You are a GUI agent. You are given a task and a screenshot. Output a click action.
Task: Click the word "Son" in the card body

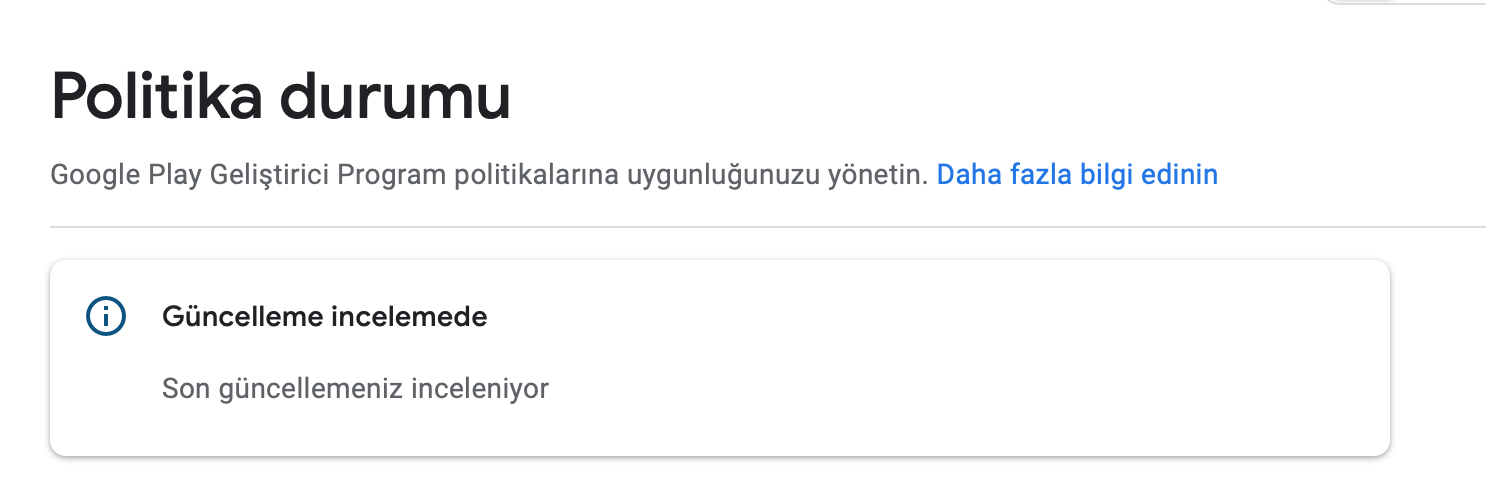[180, 388]
